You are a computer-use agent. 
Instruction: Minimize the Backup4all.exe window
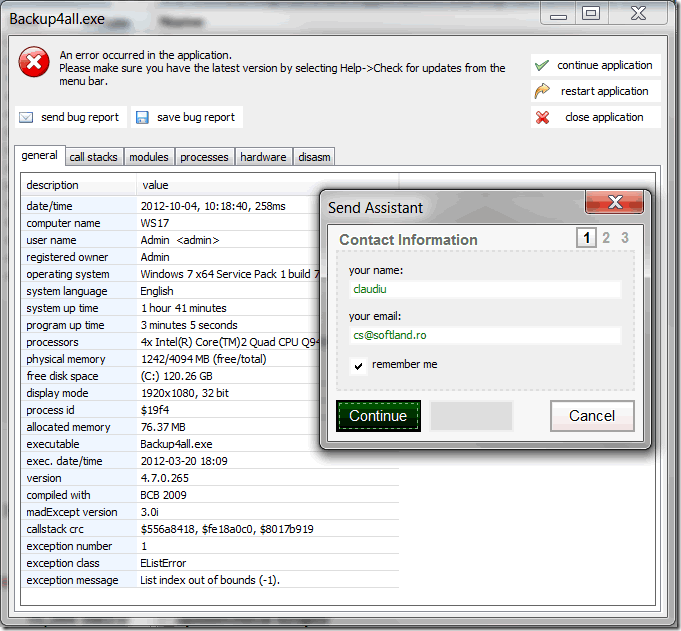click(x=558, y=13)
